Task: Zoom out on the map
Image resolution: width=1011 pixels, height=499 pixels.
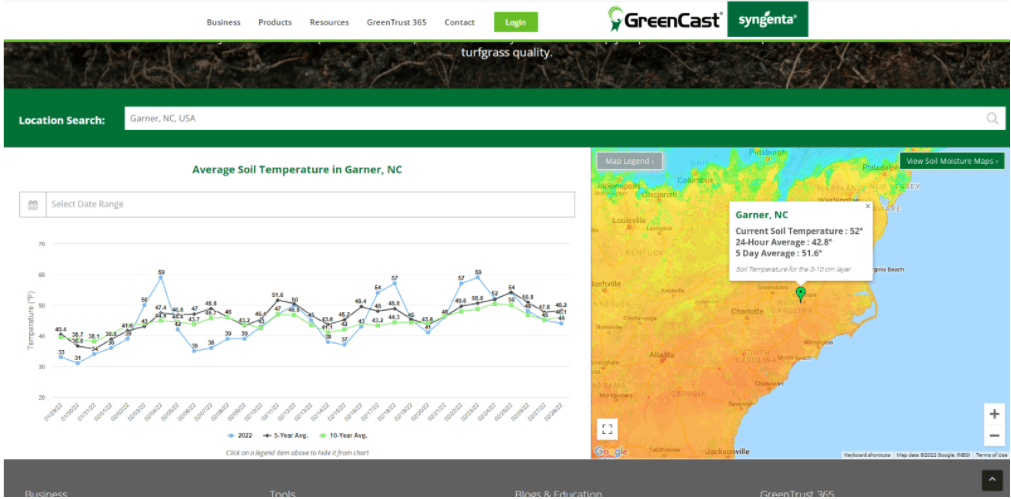Action: coord(994,436)
